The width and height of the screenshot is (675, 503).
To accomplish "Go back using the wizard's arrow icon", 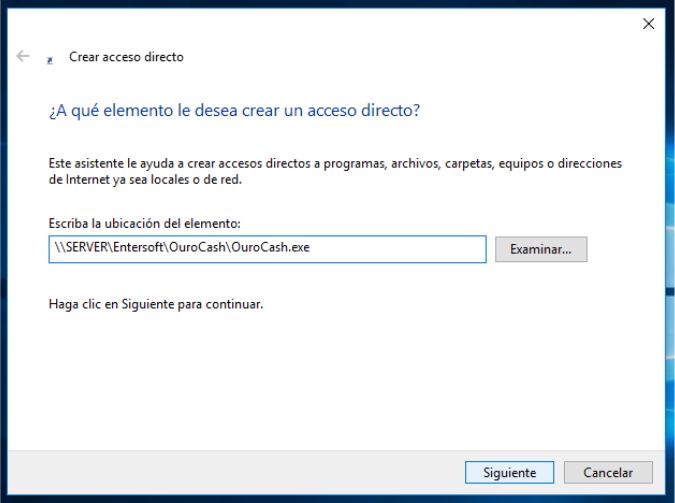I will tap(22, 56).
